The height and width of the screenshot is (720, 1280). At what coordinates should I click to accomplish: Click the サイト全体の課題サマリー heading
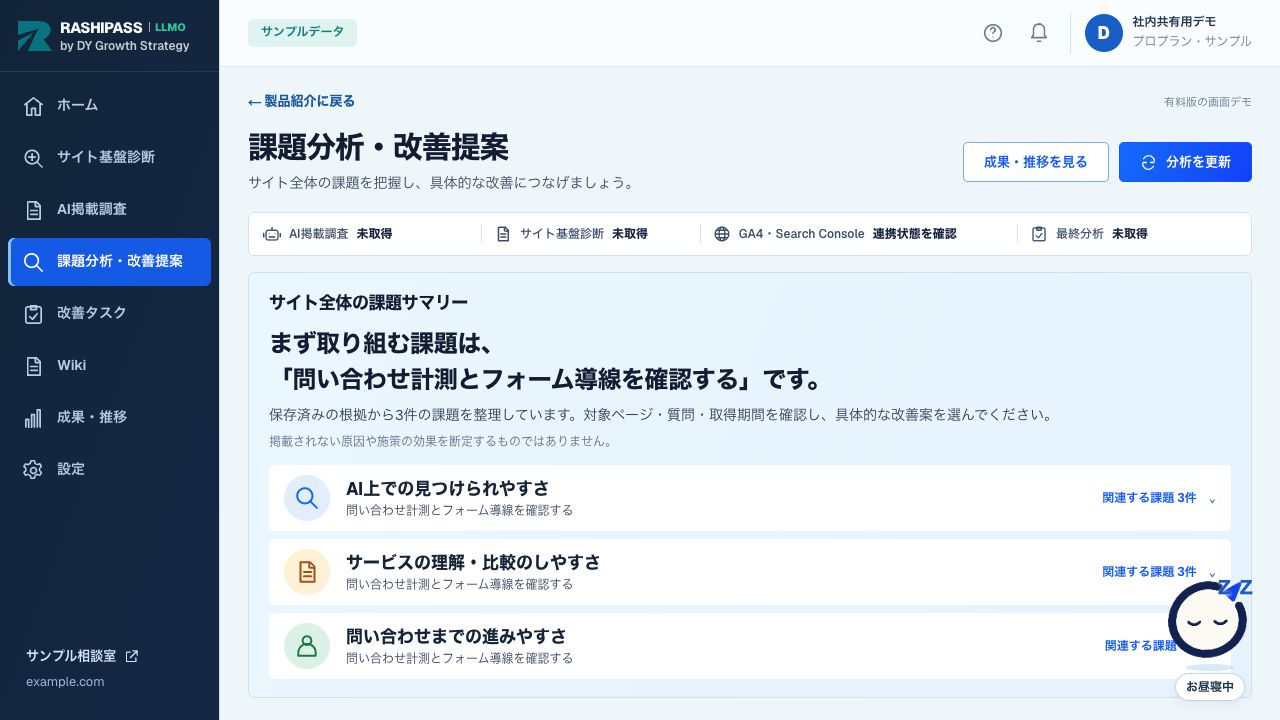pos(368,302)
